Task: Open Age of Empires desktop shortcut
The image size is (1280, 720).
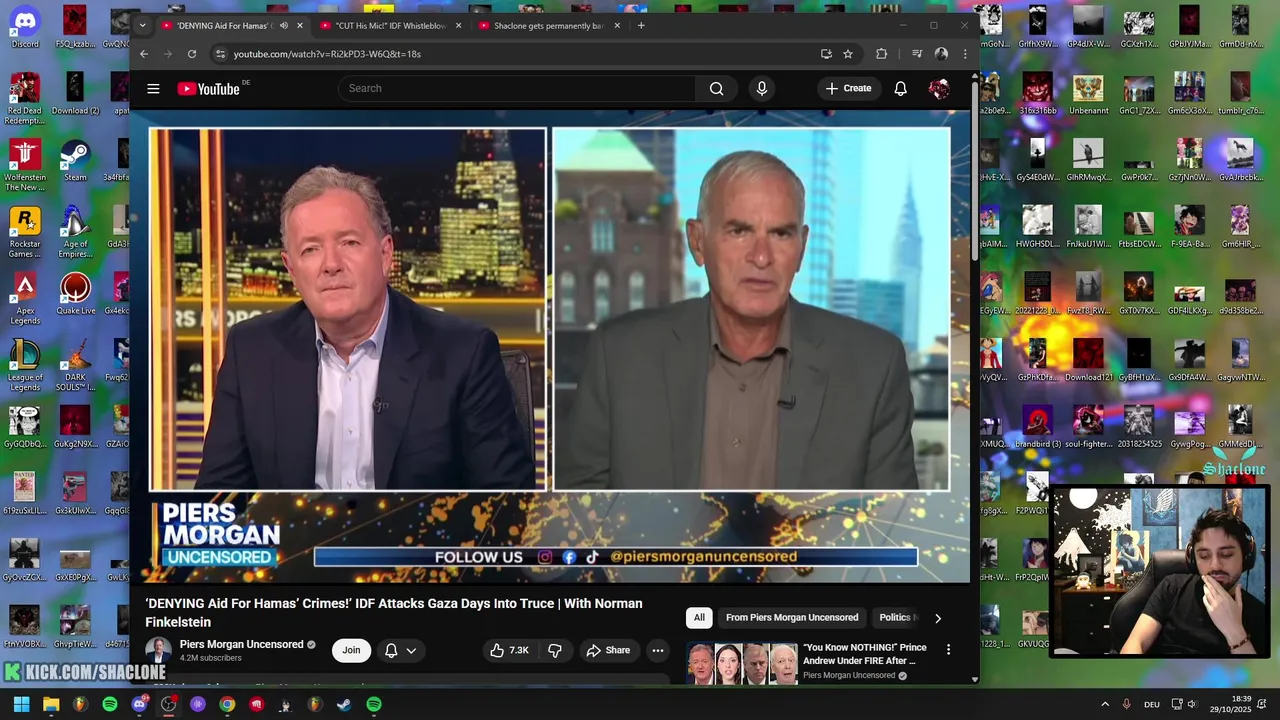Action: coord(75,232)
